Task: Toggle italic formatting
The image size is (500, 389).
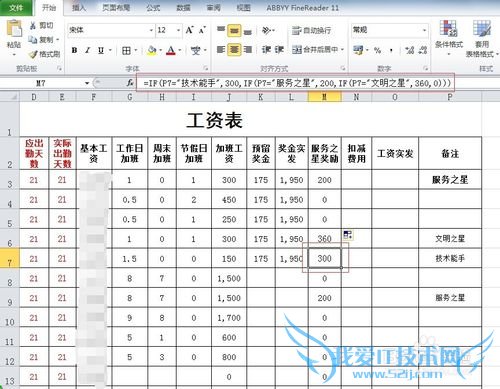Action: (87, 50)
